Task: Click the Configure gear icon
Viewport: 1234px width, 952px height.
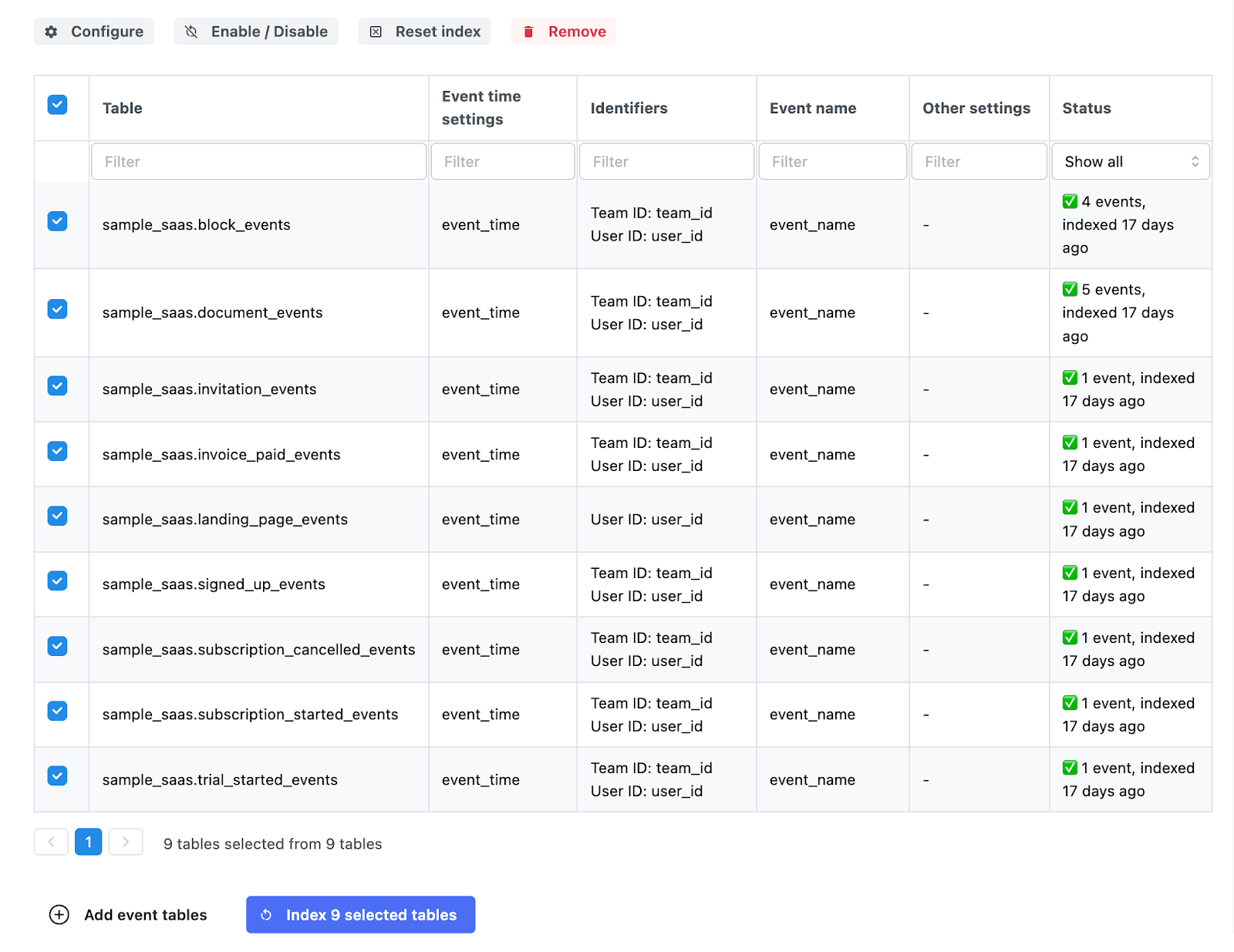Action: pyautogui.click(x=52, y=32)
